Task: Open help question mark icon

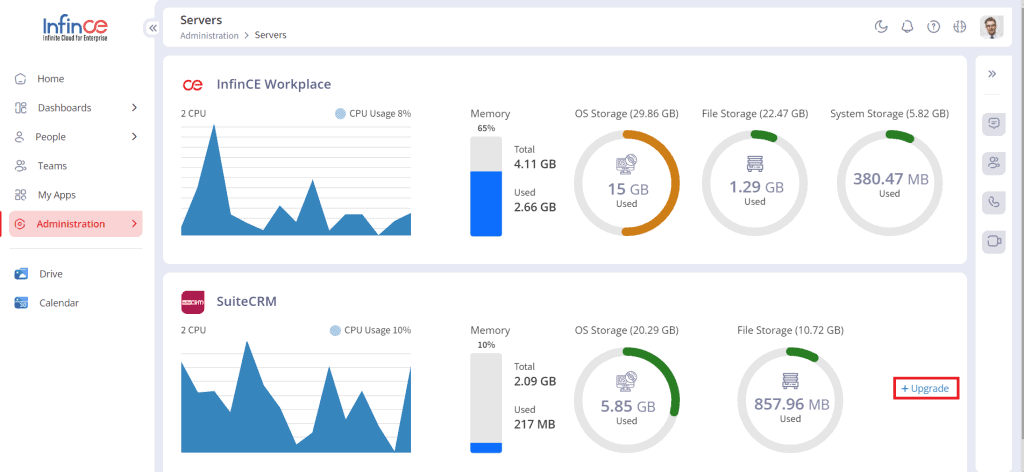Action: click(x=934, y=27)
